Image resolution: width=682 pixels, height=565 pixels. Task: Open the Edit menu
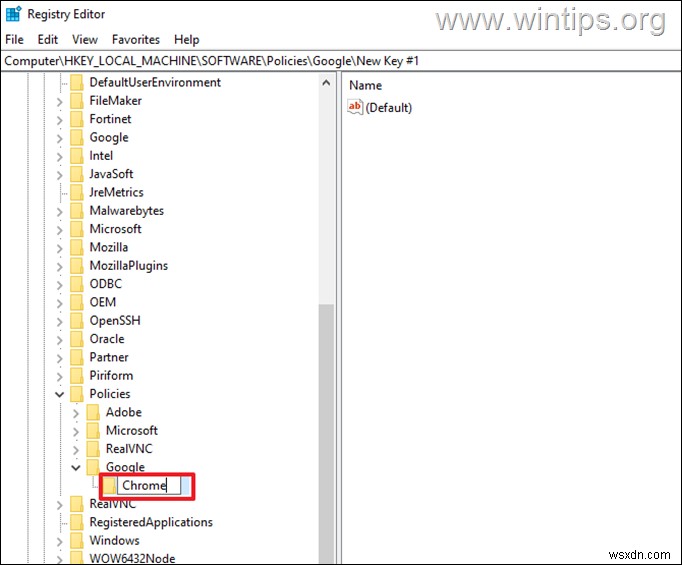pos(47,40)
